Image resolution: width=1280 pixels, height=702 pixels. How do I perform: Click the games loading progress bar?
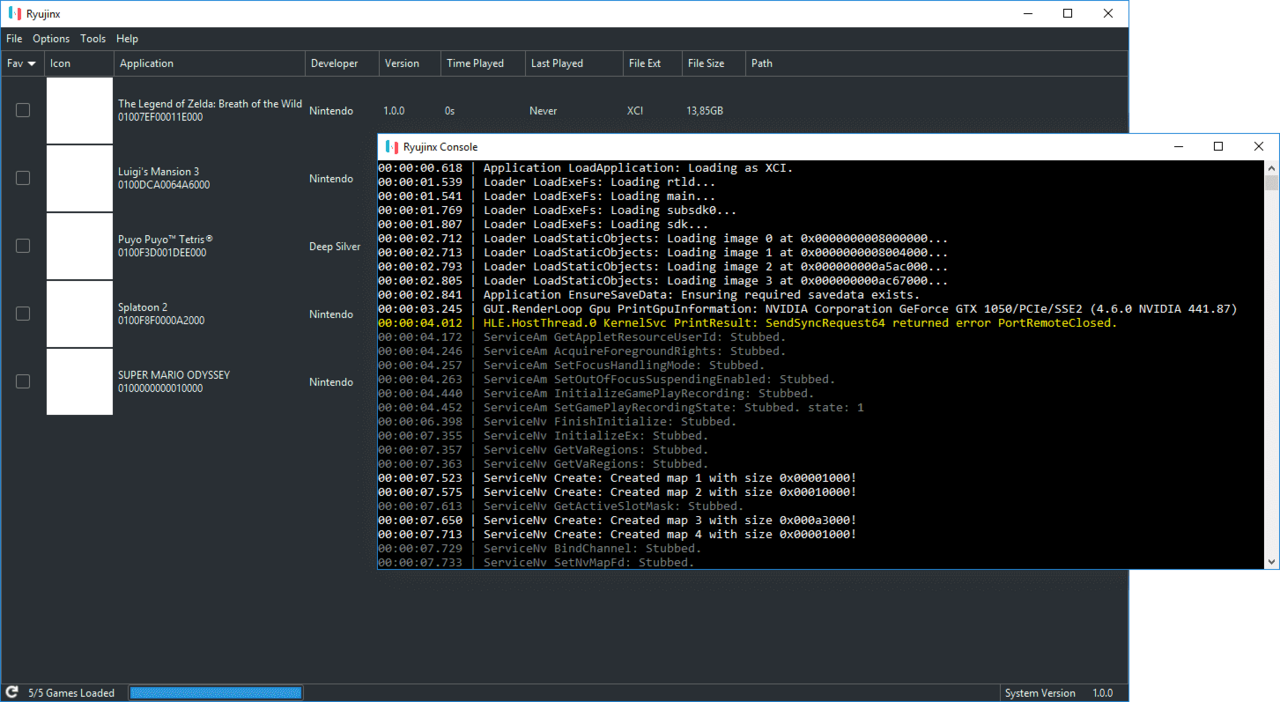[216, 693]
